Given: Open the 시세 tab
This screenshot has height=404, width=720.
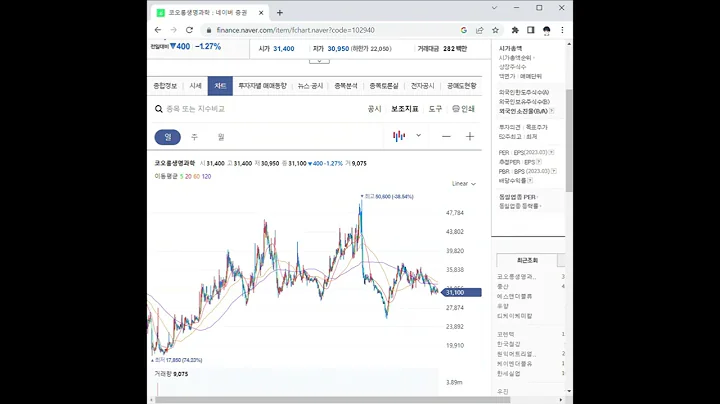Looking at the screenshot, I should click(196, 86).
